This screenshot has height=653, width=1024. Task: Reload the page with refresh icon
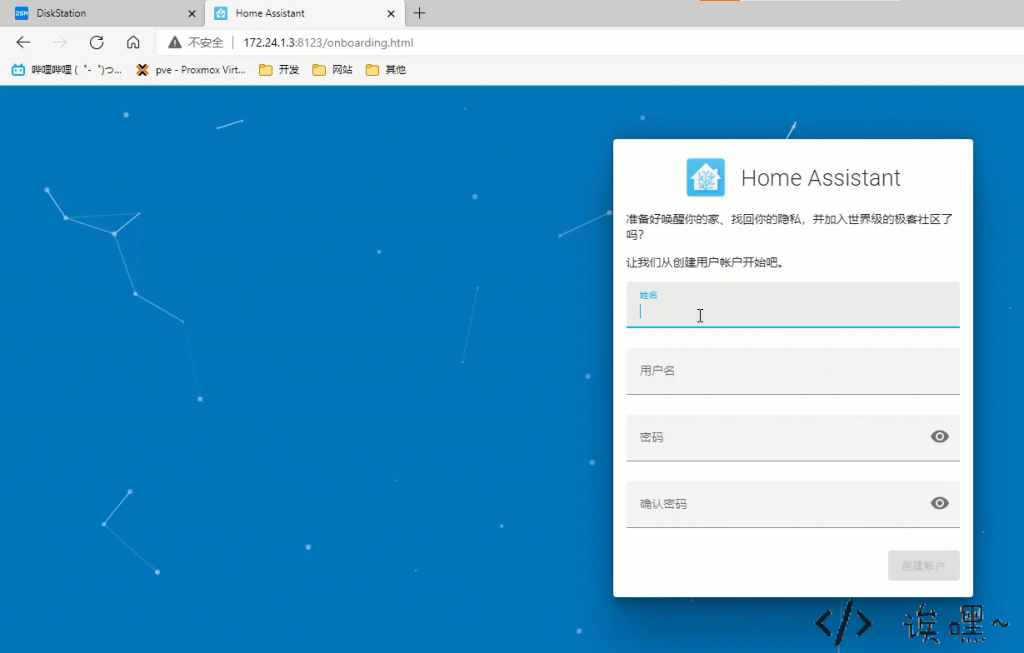[x=97, y=42]
